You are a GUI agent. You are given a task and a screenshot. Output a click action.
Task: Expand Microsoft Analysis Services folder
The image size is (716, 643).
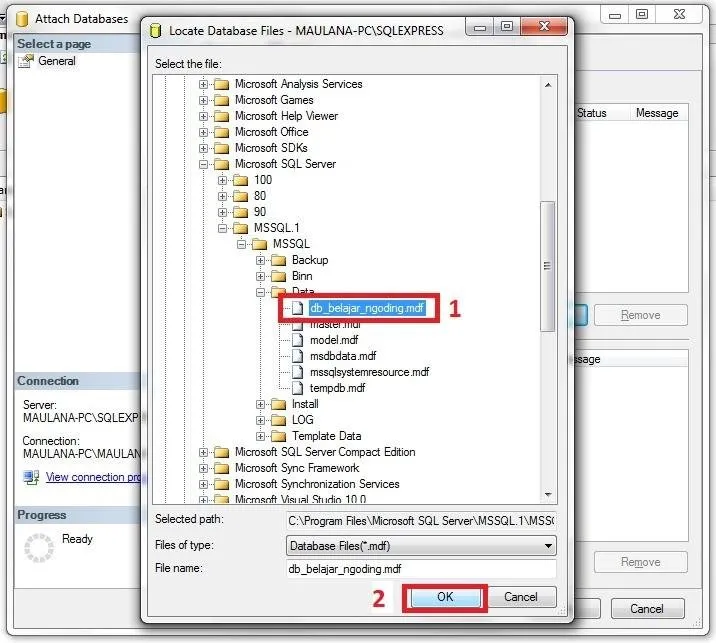[204, 84]
